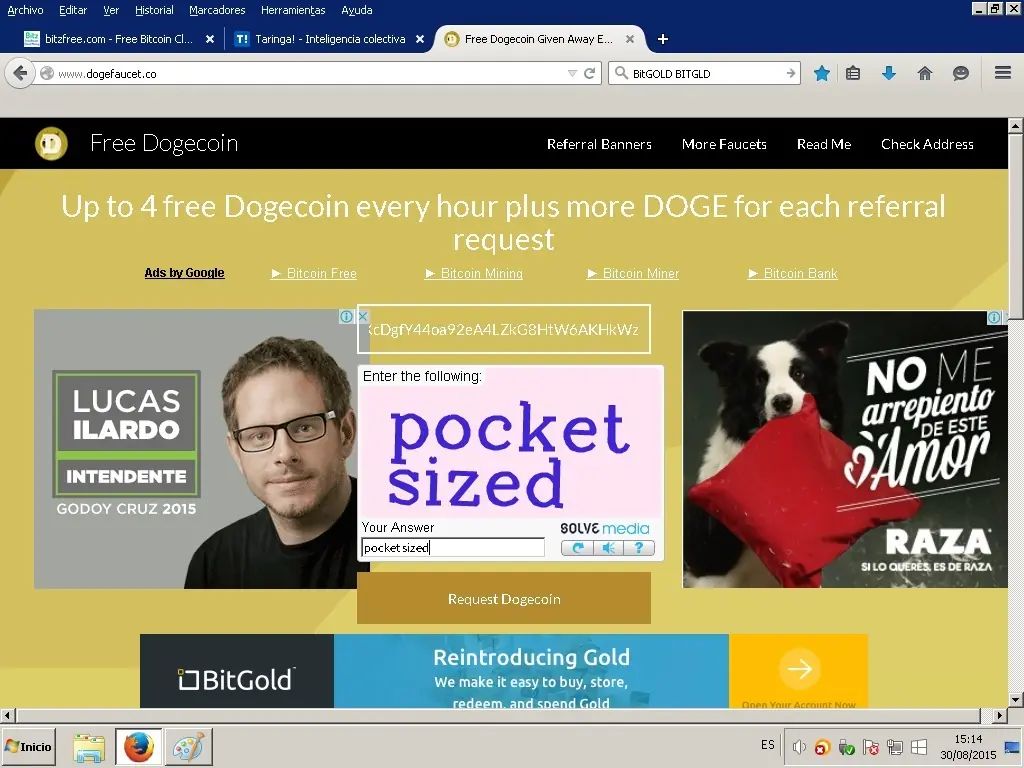The image size is (1024, 768).
Task: Open the Windows Explorer taskbar icon
Action: (88, 747)
